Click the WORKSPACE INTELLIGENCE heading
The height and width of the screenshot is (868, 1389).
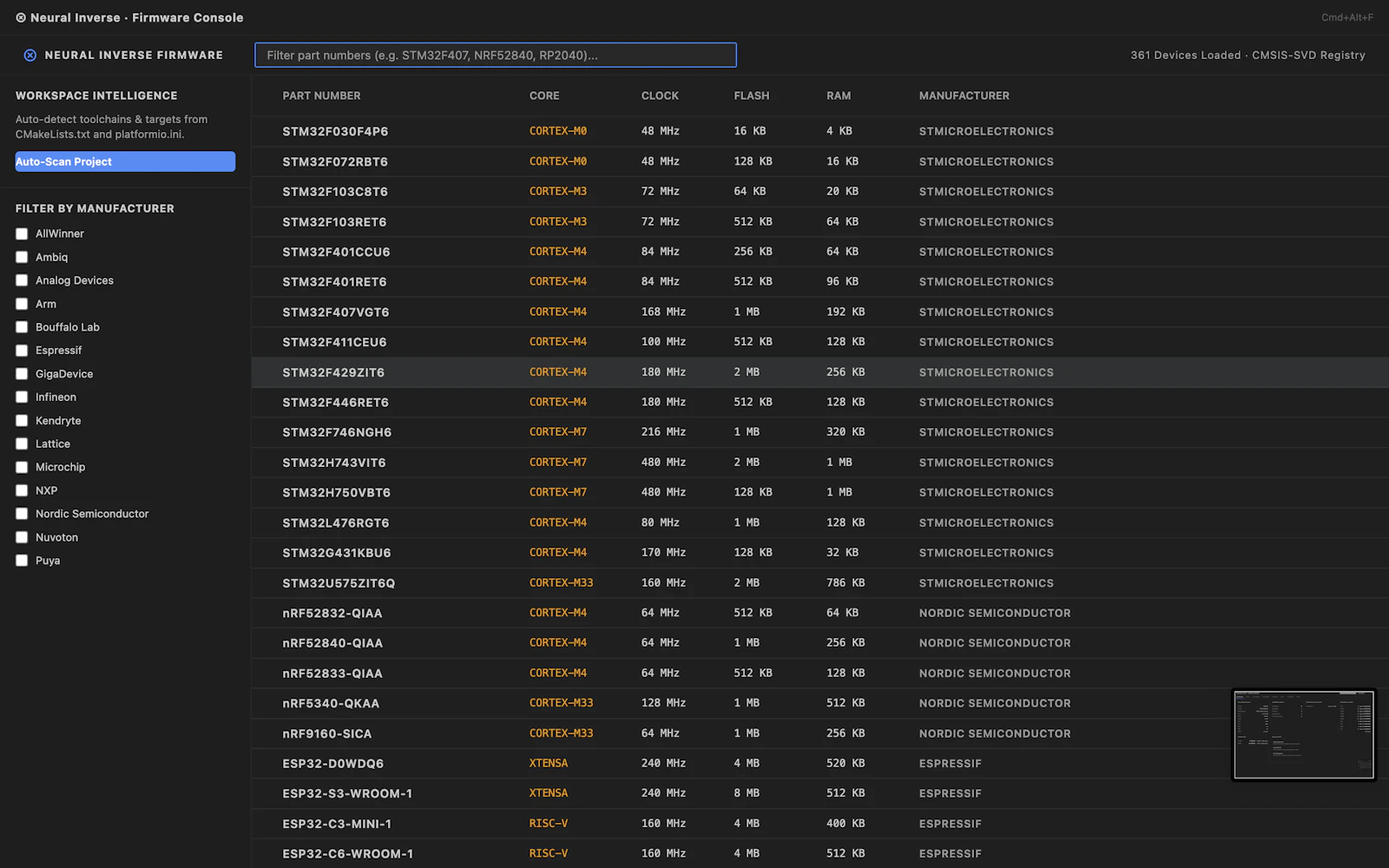coord(96,95)
